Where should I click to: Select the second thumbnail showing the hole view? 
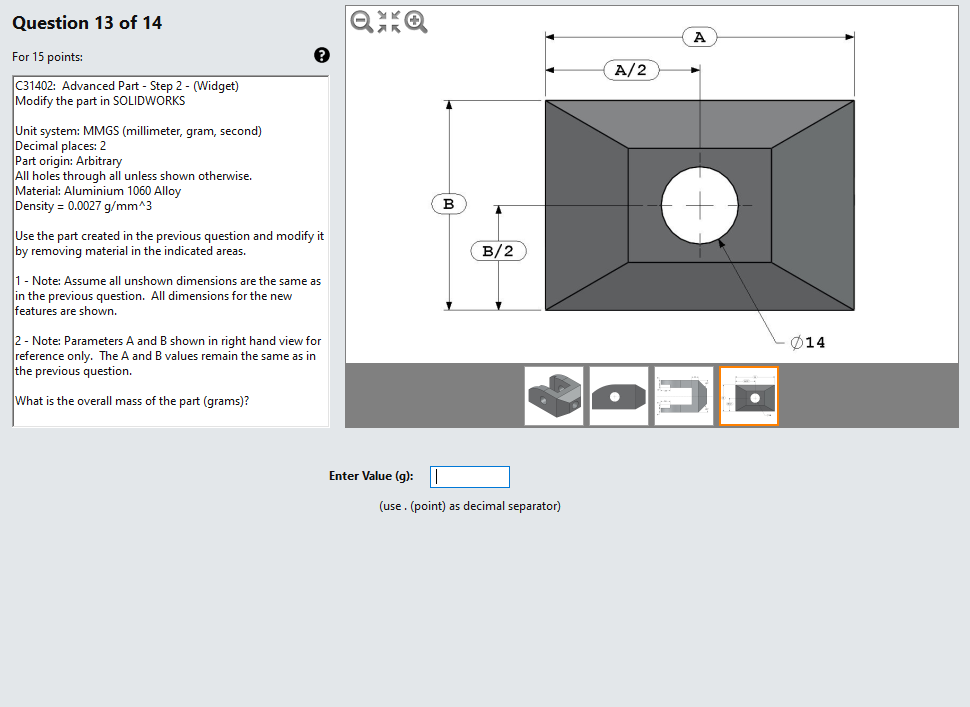(x=618, y=395)
